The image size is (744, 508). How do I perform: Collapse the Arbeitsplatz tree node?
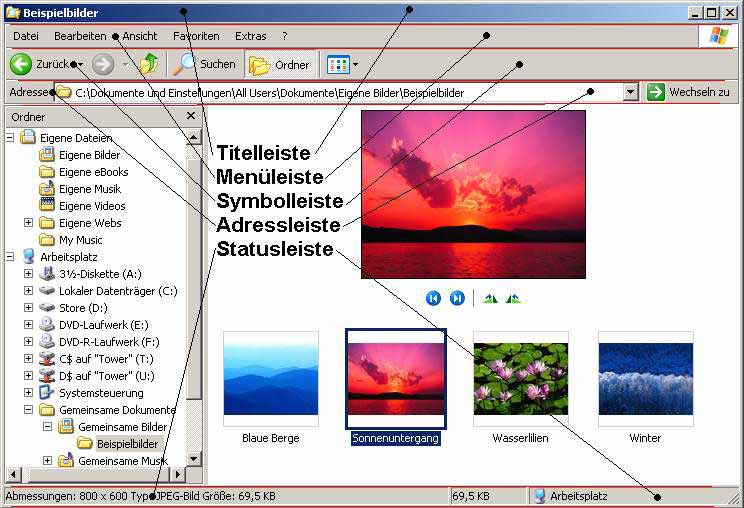click(x=10, y=257)
